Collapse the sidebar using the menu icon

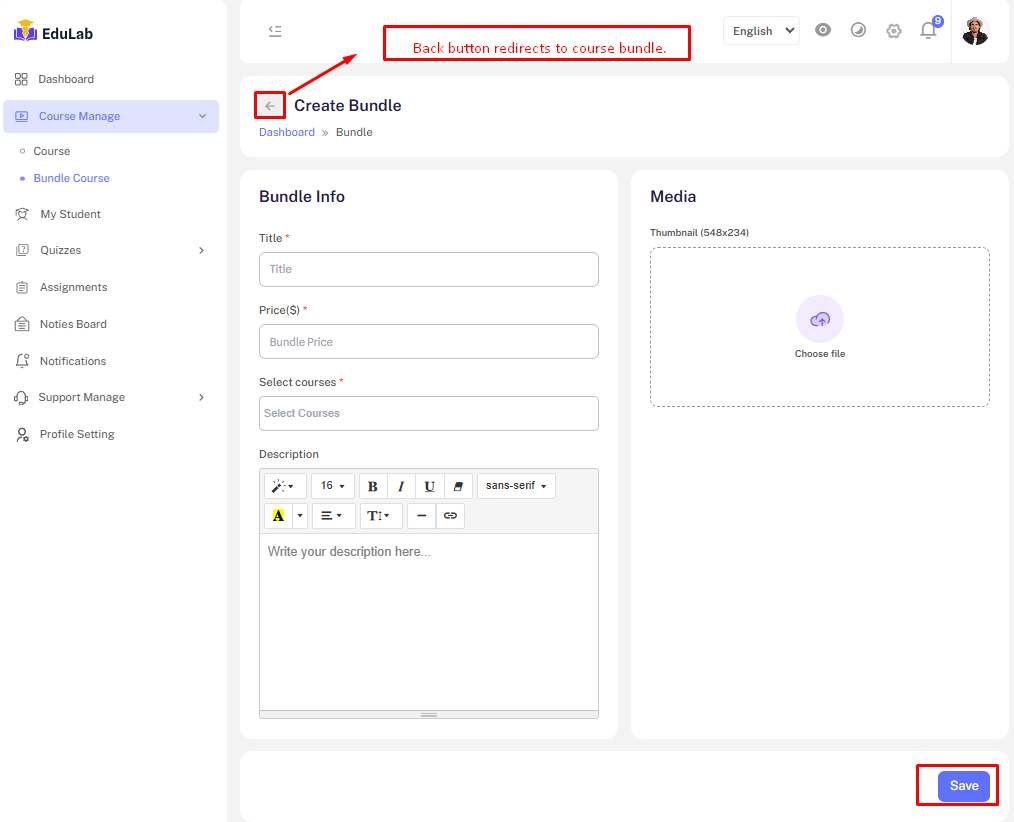pos(275,31)
